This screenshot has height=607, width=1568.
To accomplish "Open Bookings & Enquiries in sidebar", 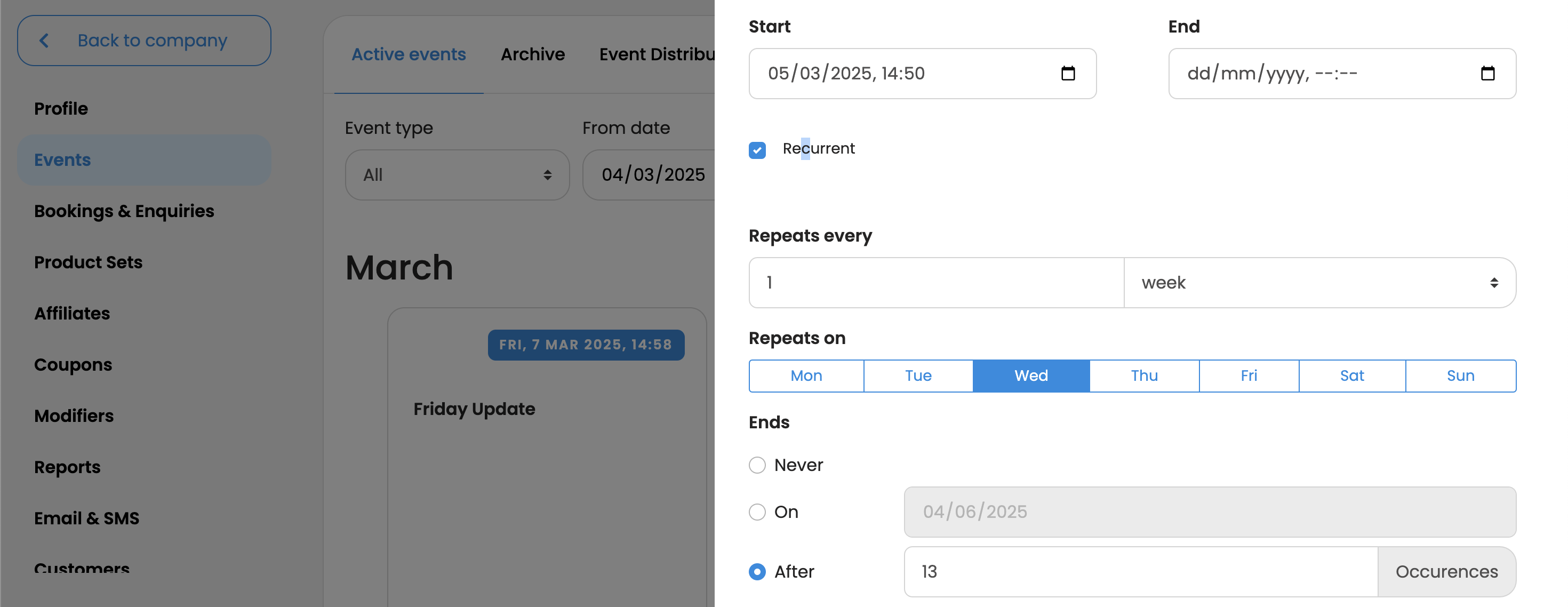I will pos(124,211).
